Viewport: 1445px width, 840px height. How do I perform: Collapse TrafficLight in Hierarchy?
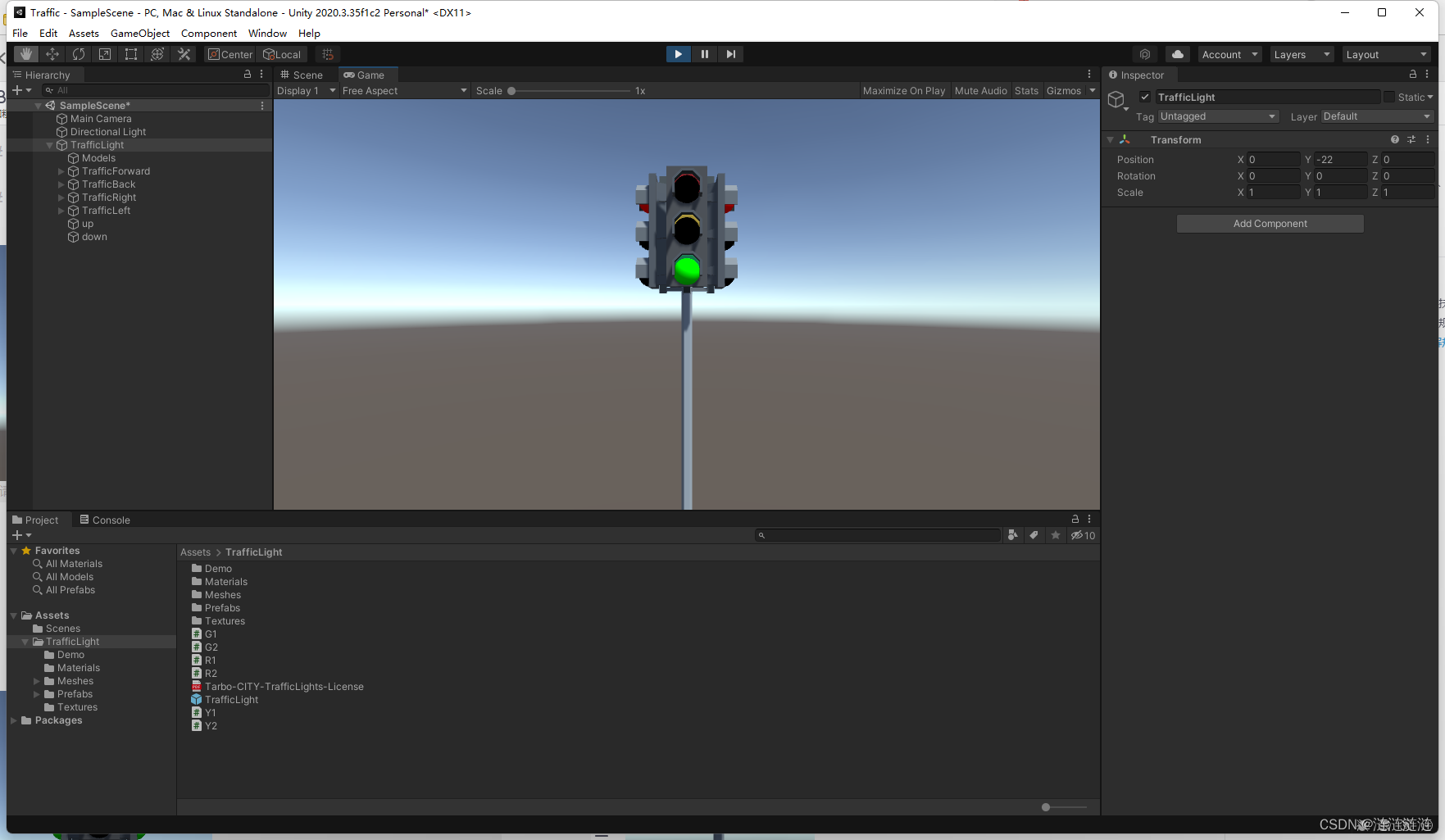[49, 145]
